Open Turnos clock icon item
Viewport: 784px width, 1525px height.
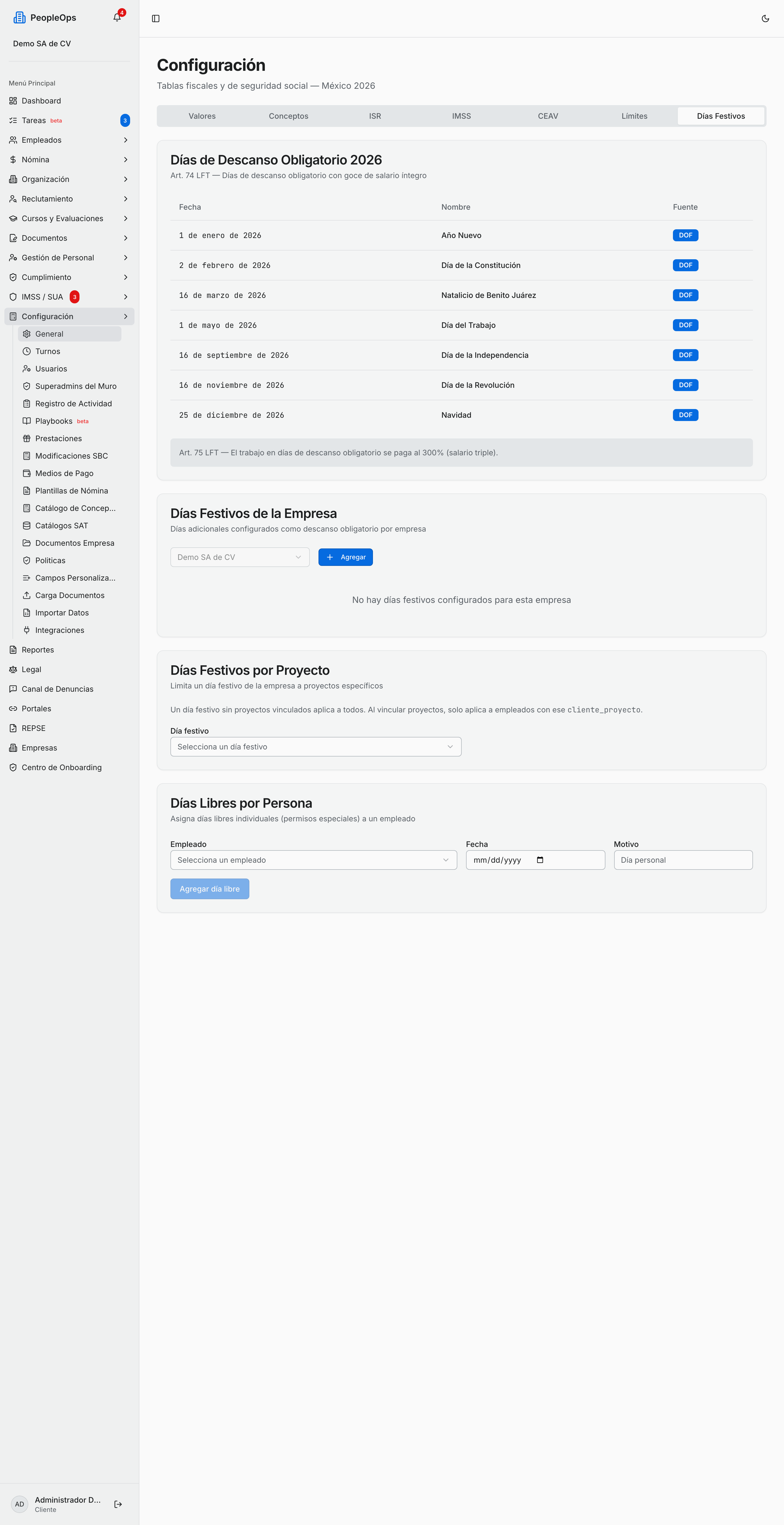tap(27, 352)
